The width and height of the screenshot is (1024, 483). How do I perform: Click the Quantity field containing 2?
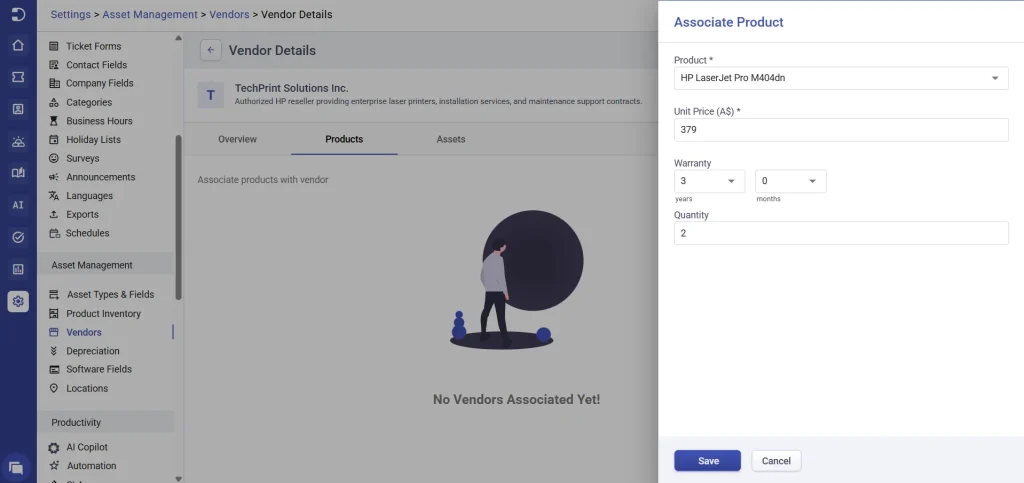841,233
